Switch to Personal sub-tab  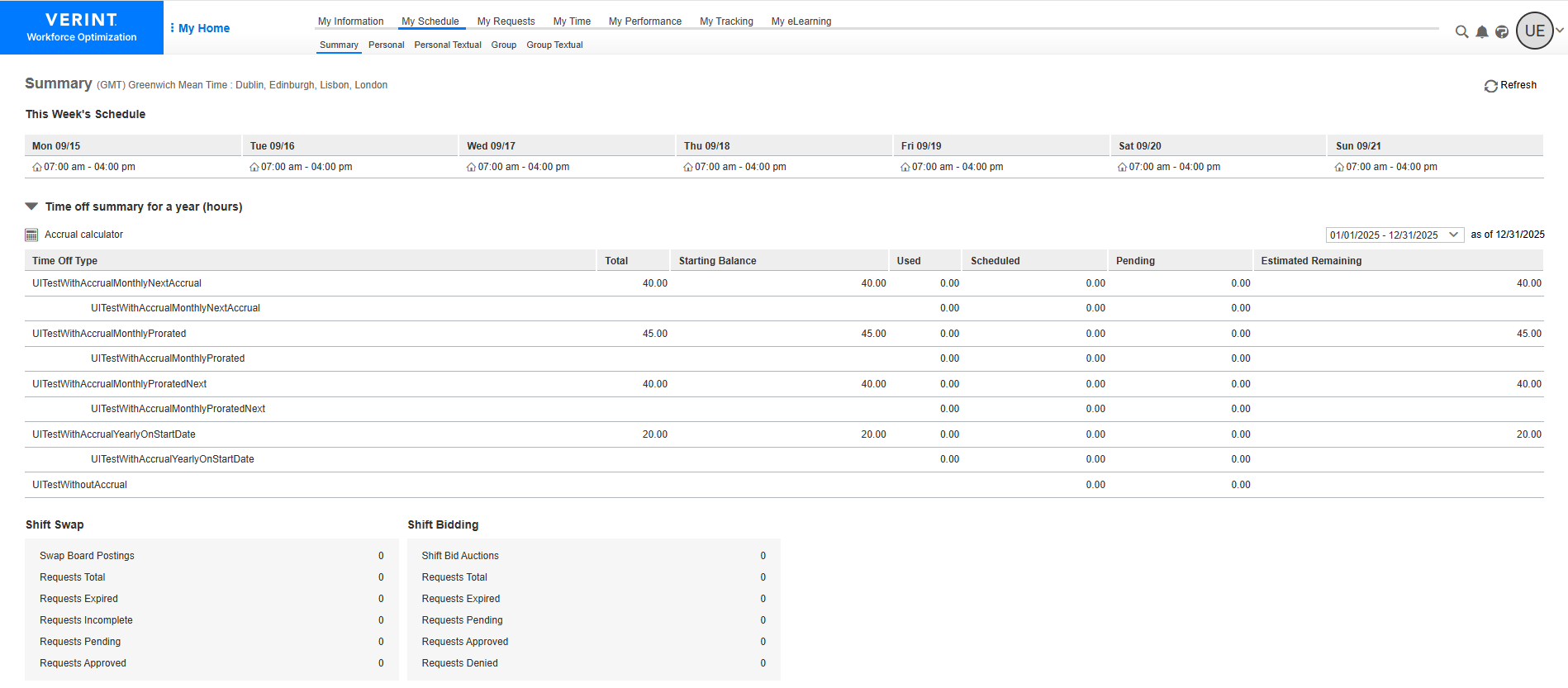click(386, 45)
